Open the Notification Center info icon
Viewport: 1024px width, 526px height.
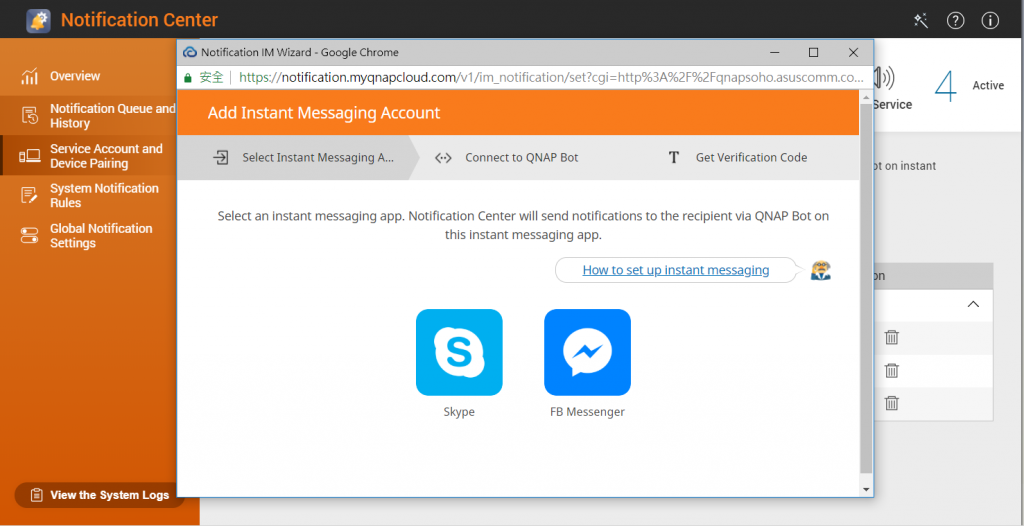(990, 21)
